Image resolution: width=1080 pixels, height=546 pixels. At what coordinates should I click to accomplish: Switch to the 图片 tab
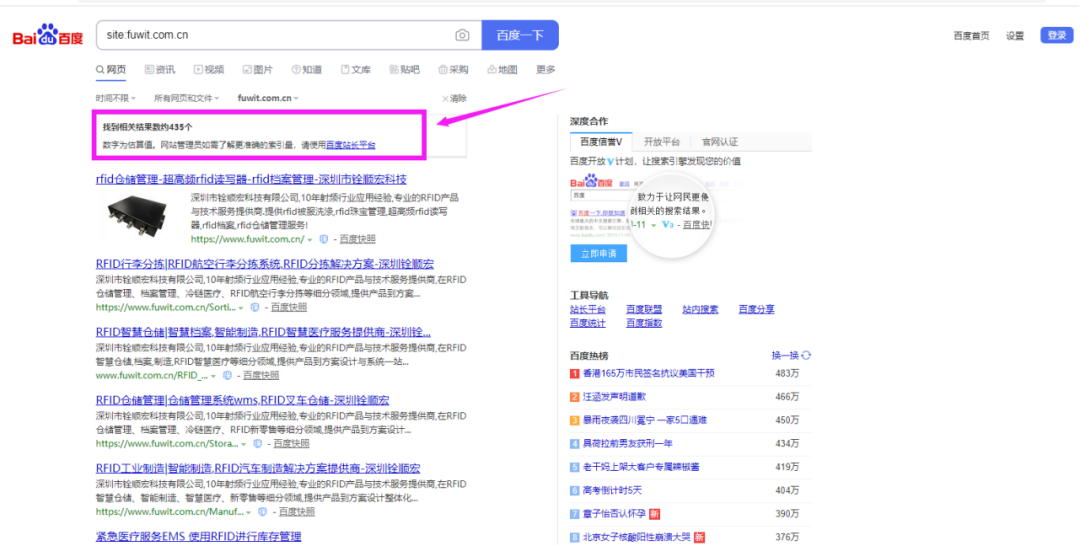pos(258,70)
